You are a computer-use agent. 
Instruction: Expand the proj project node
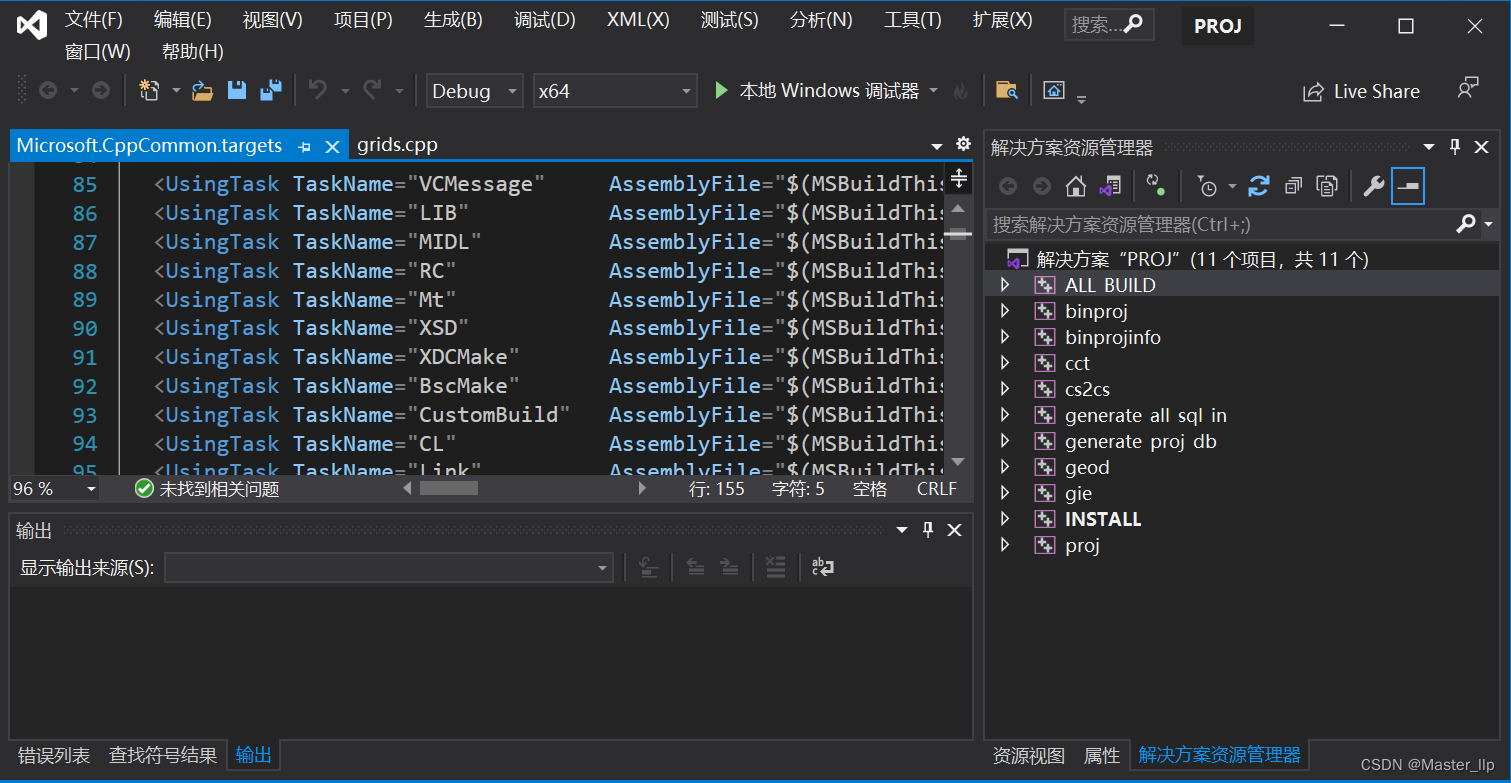pyautogui.click(x=1006, y=545)
